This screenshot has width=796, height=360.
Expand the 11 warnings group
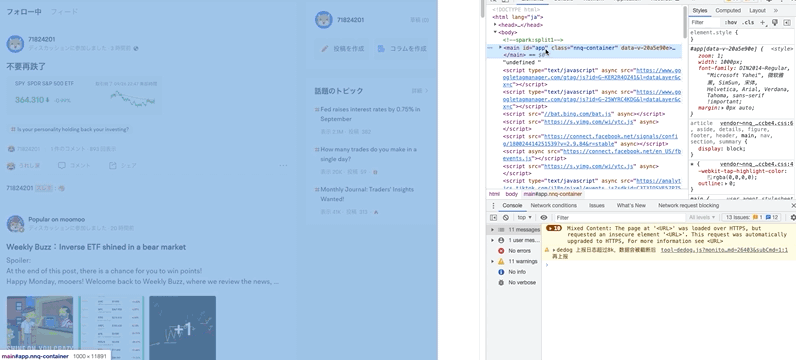[491, 261]
